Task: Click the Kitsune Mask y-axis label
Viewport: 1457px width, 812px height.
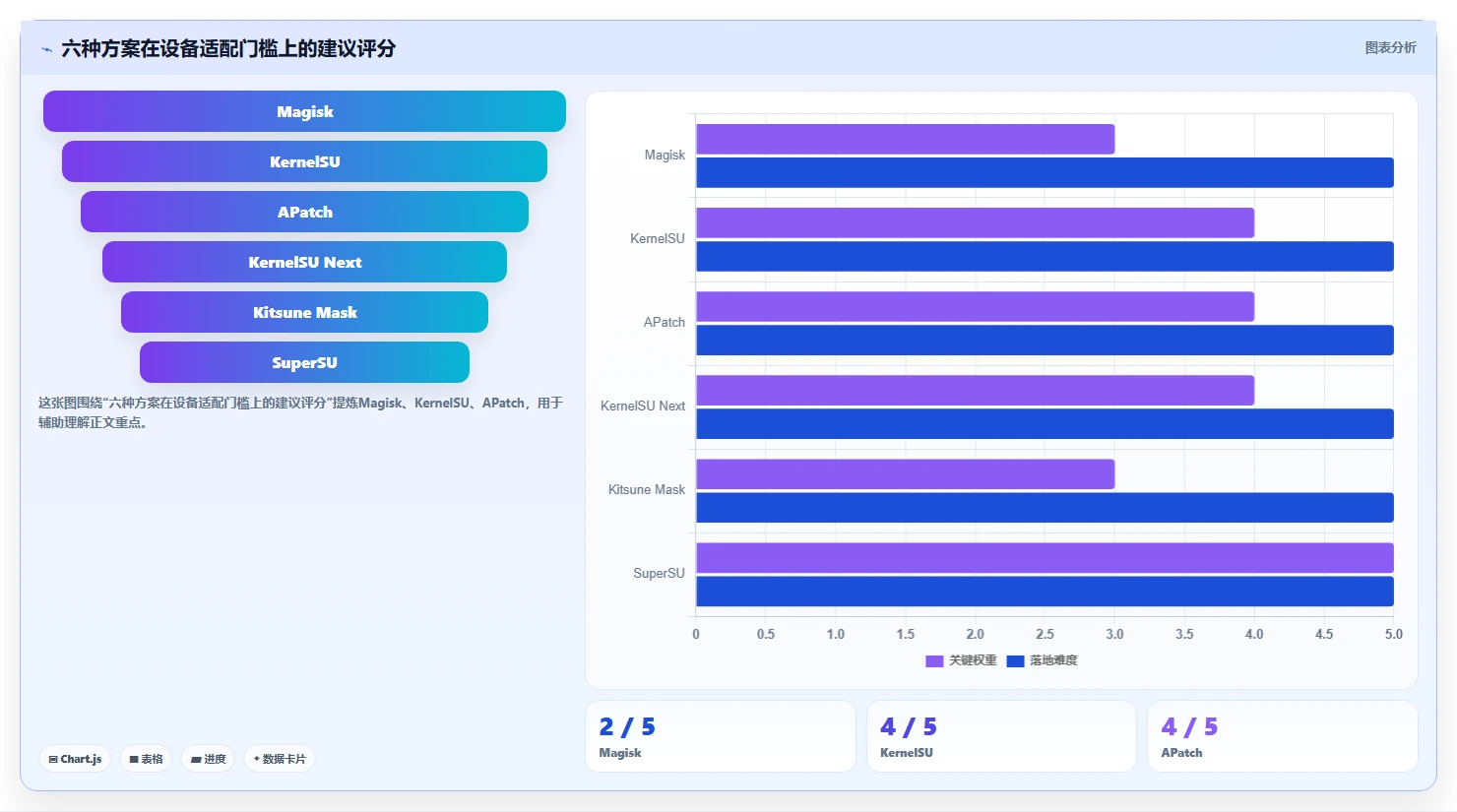Action: coord(647,489)
